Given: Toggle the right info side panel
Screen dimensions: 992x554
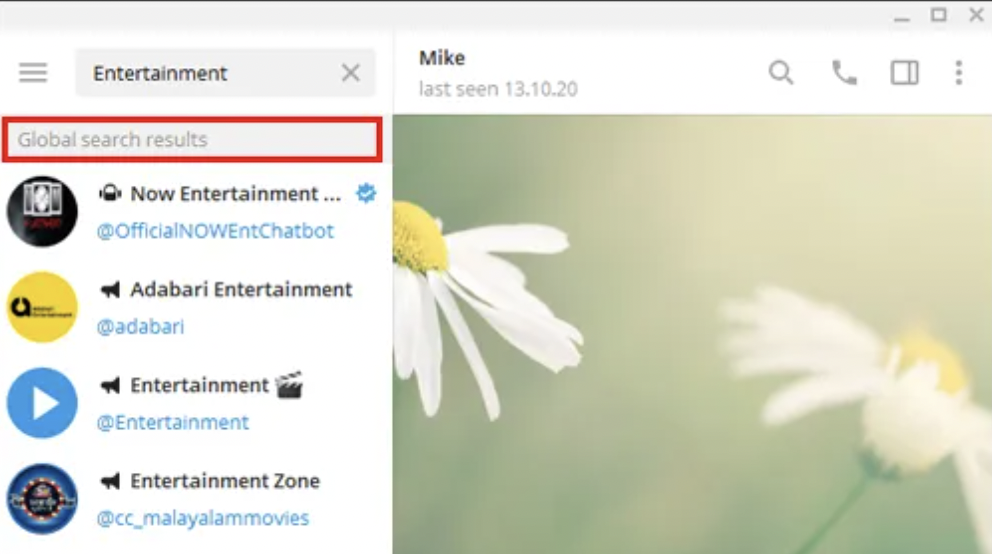Looking at the screenshot, I should click(905, 73).
